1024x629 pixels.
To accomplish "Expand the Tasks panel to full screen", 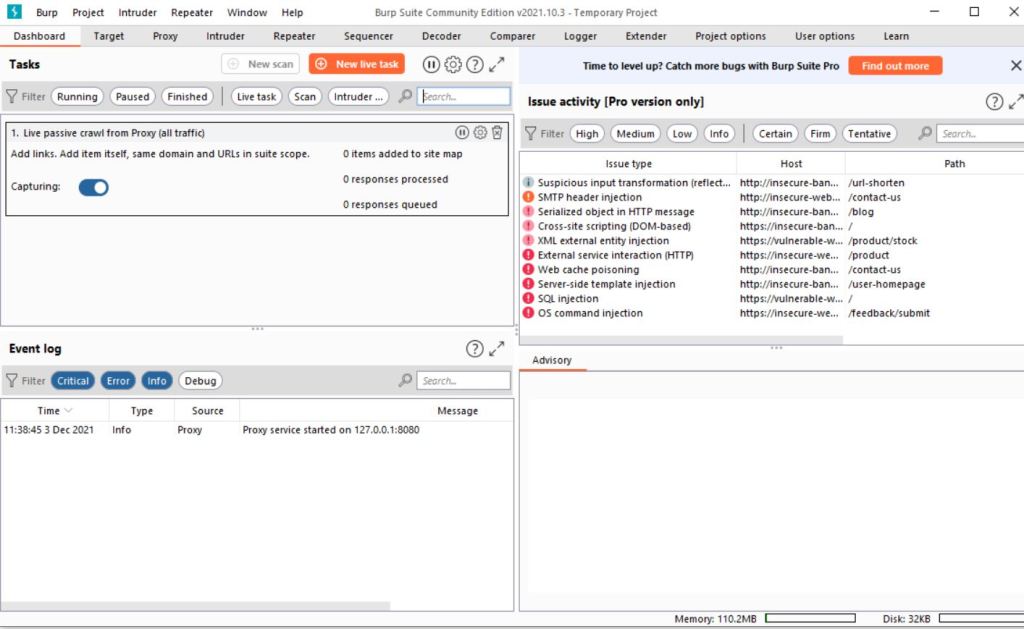I will coord(498,64).
